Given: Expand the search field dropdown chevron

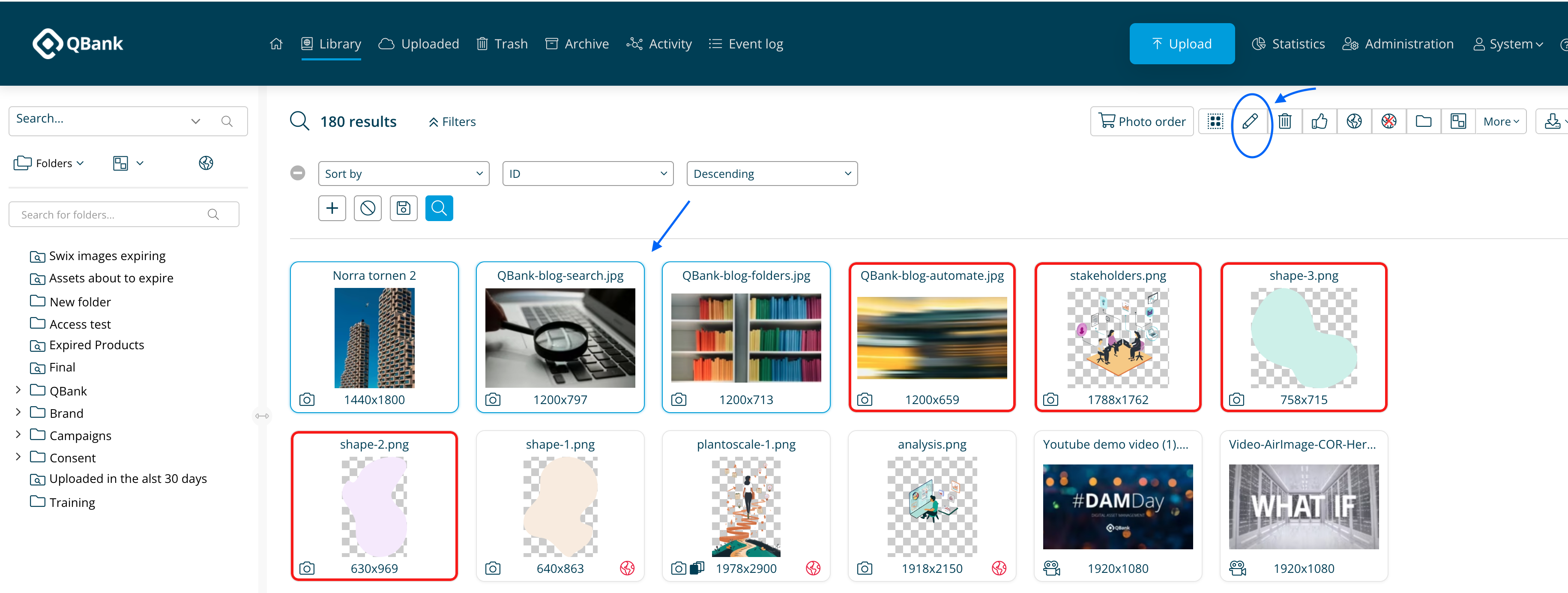Looking at the screenshot, I should tap(195, 120).
